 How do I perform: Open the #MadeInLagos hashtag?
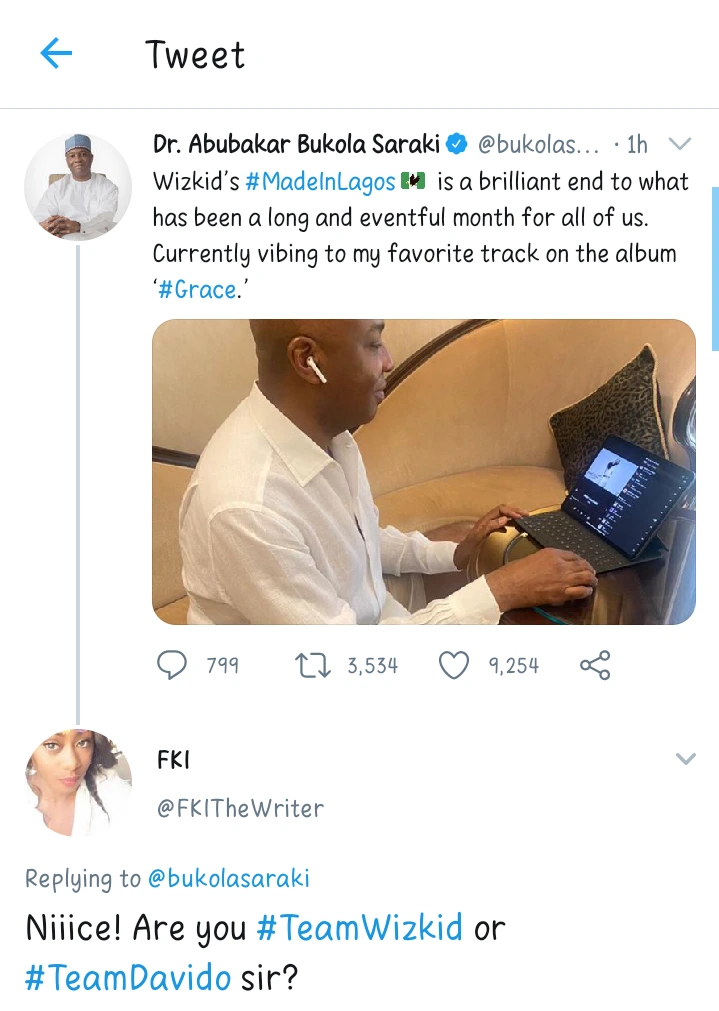pyautogui.click(x=321, y=182)
